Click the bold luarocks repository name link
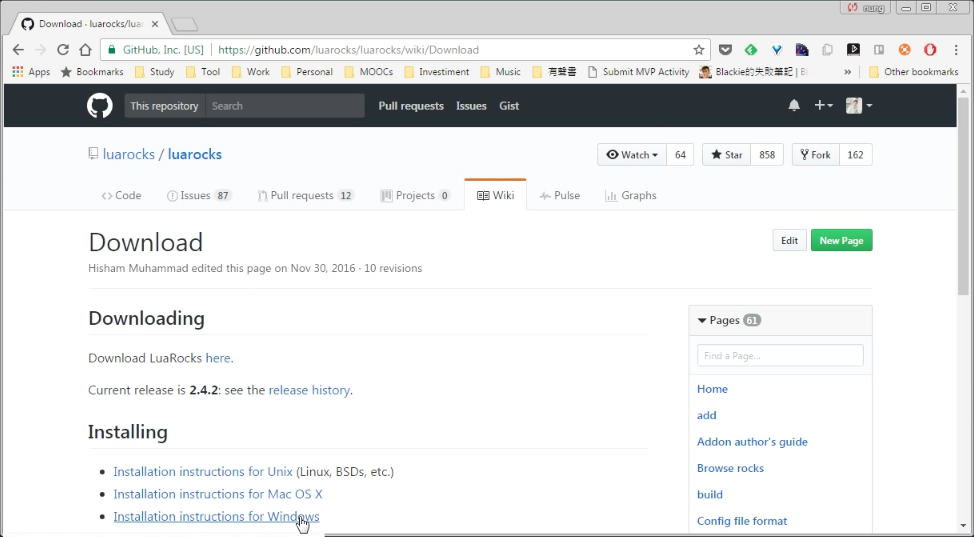Viewport: 974px width, 537px height. point(194,154)
